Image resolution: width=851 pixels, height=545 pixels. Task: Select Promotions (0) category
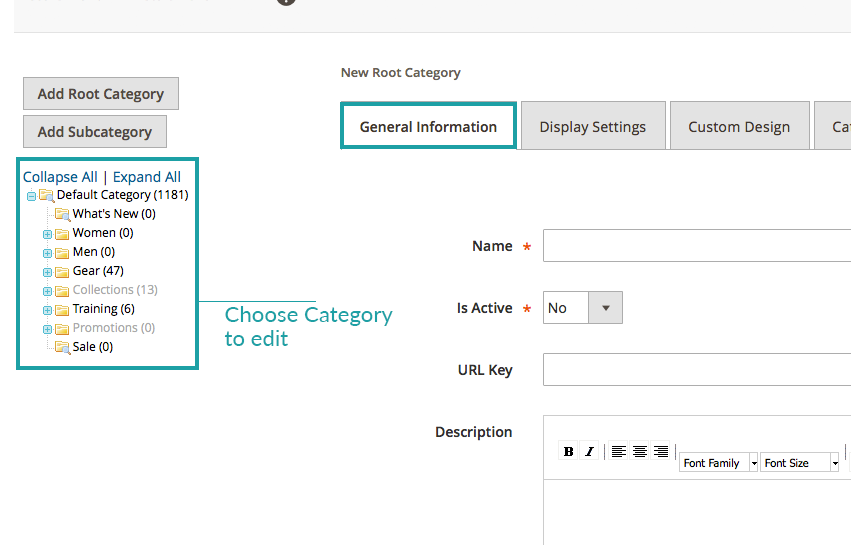(x=114, y=328)
